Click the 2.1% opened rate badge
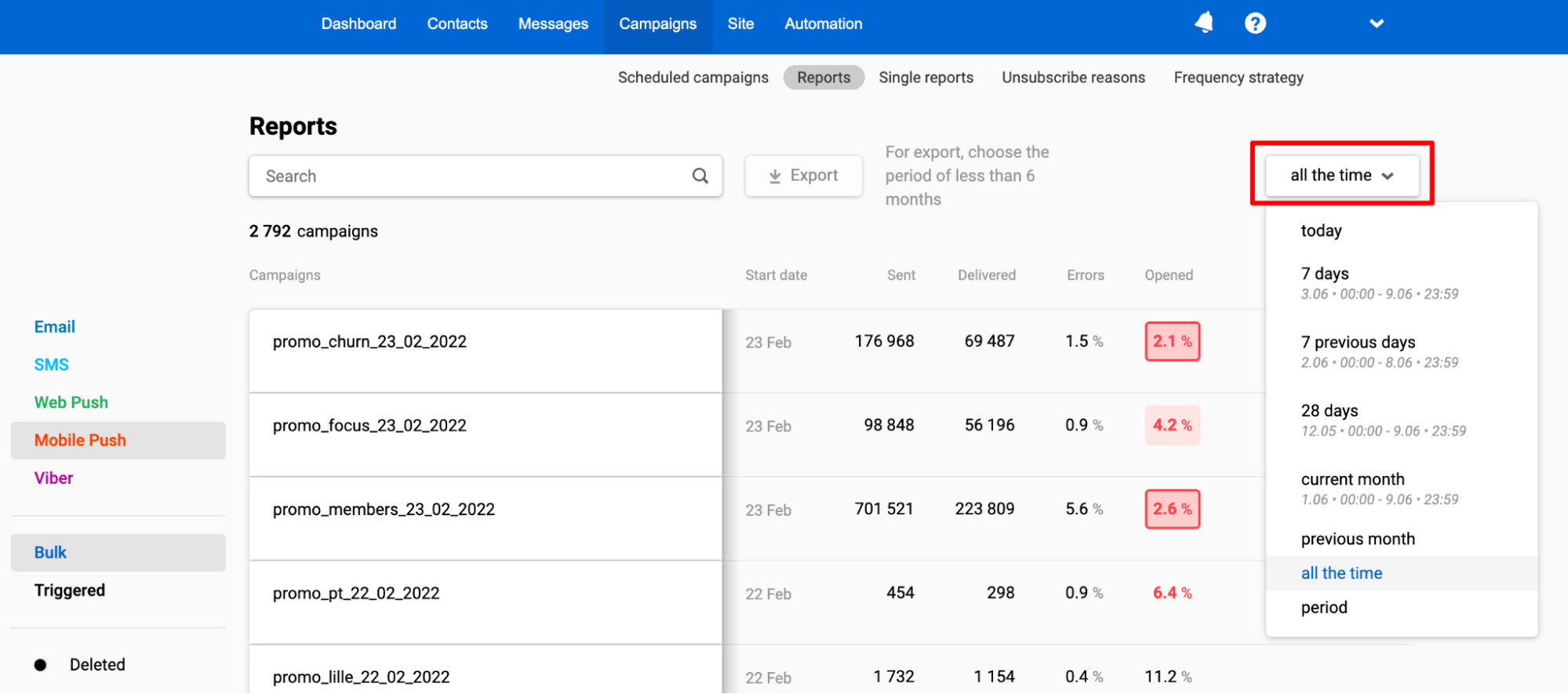The image size is (1568, 694). pyautogui.click(x=1172, y=342)
